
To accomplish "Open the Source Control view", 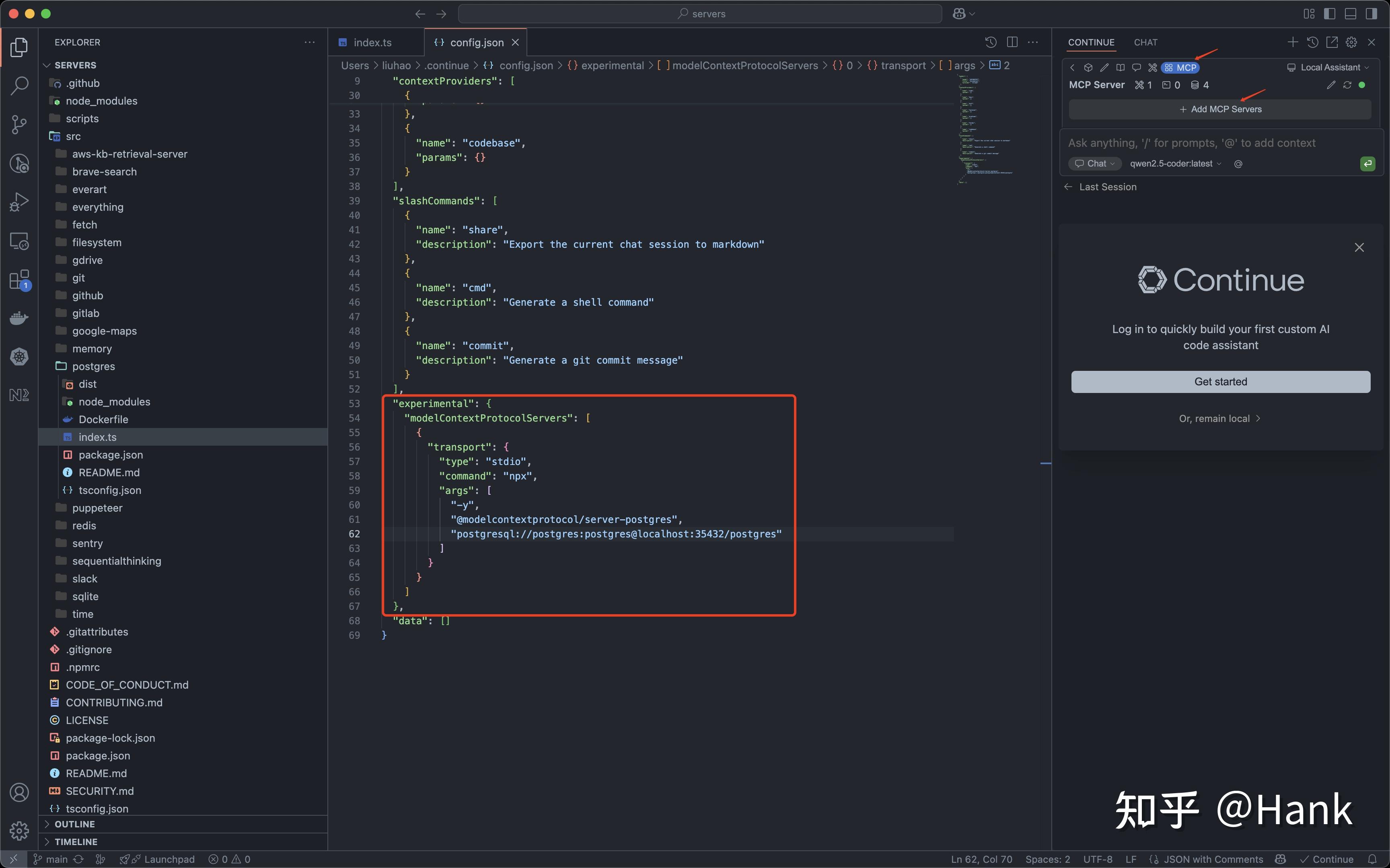I will pyautogui.click(x=19, y=124).
